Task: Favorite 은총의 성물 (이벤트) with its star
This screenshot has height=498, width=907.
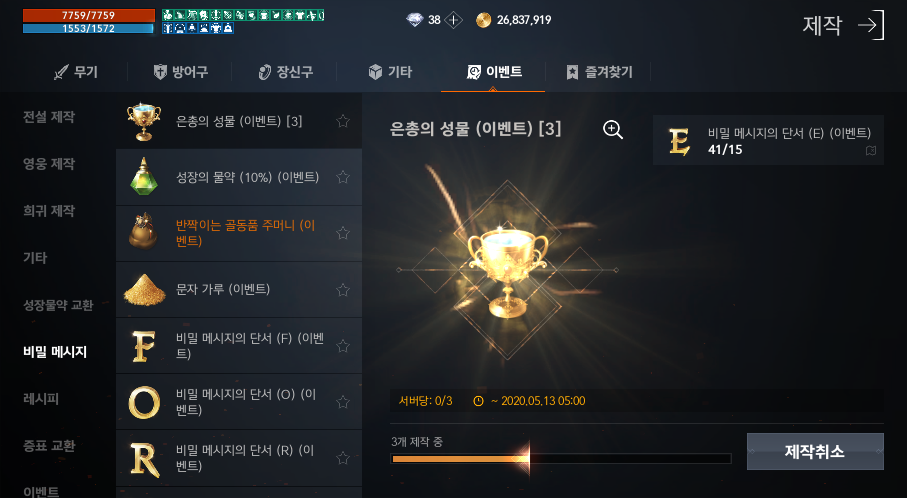Action: click(343, 121)
